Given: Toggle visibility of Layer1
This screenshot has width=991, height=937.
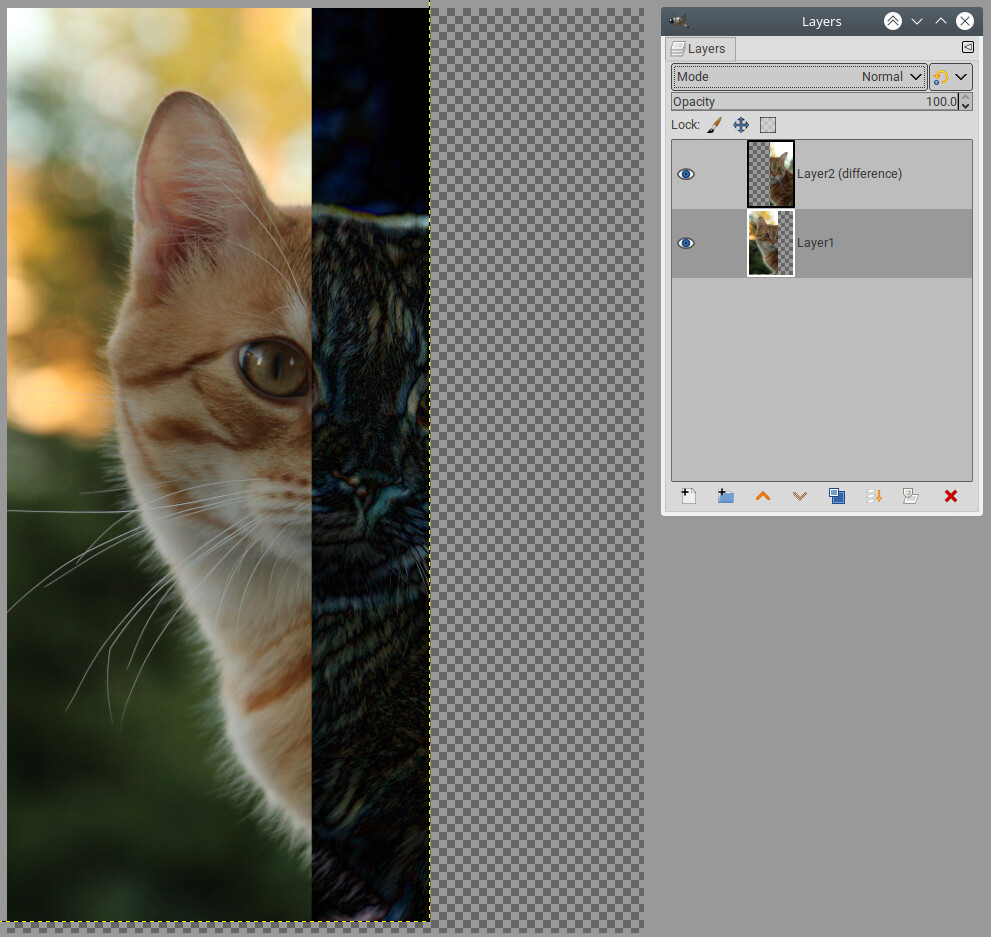Looking at the screenshot, I should tap(686, 243).
